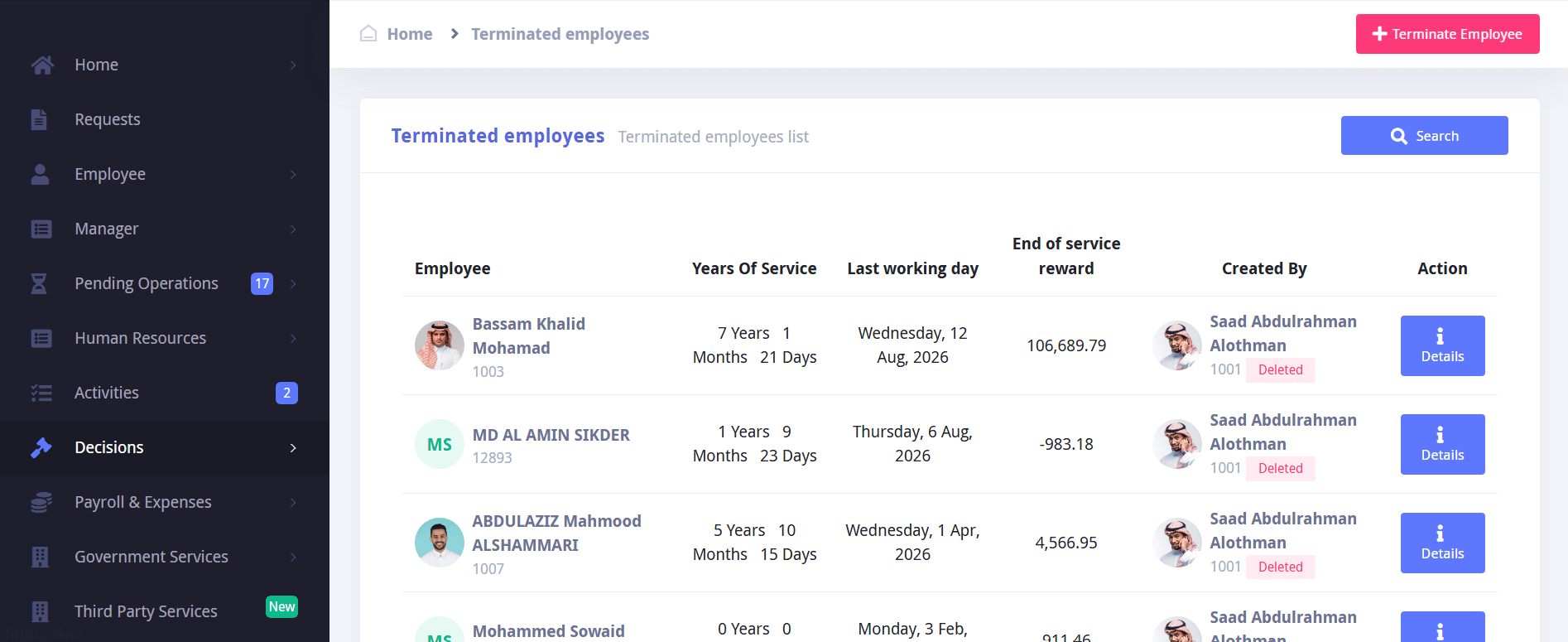Image resolution: width=1568 pixels, height=642 pixels.
Task: Click creator avatar in ABDULAZIZ row
Action: coord(1177,543)
